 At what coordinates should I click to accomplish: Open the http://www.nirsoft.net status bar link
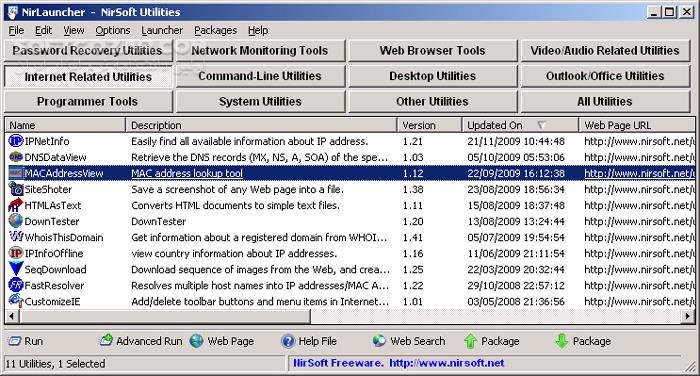pos(447,363)
